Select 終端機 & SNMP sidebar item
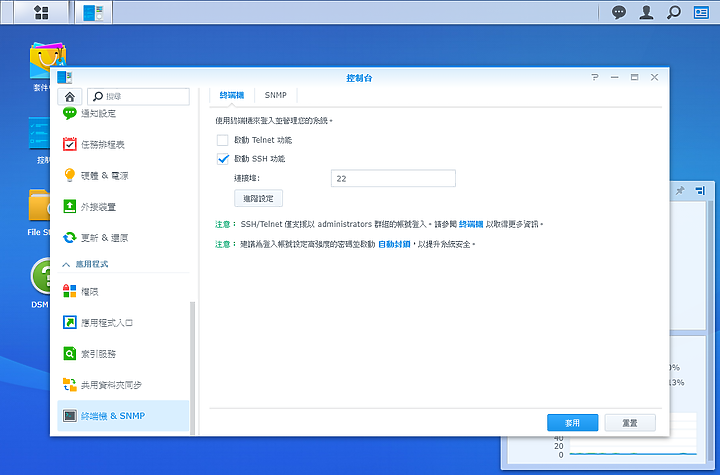This screenshot has height=475, width=720. pyautogui.click(x=123, y=416)
